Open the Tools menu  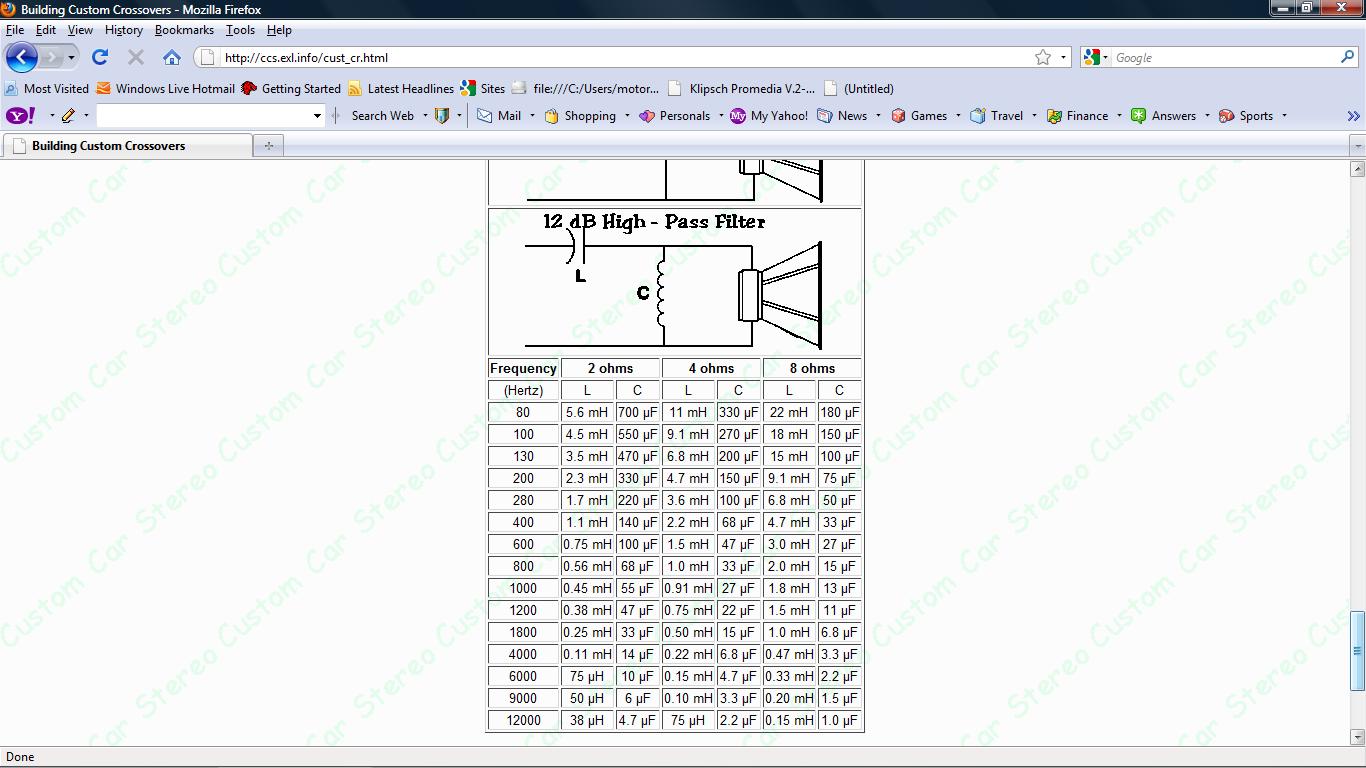(x=240, y=30)
